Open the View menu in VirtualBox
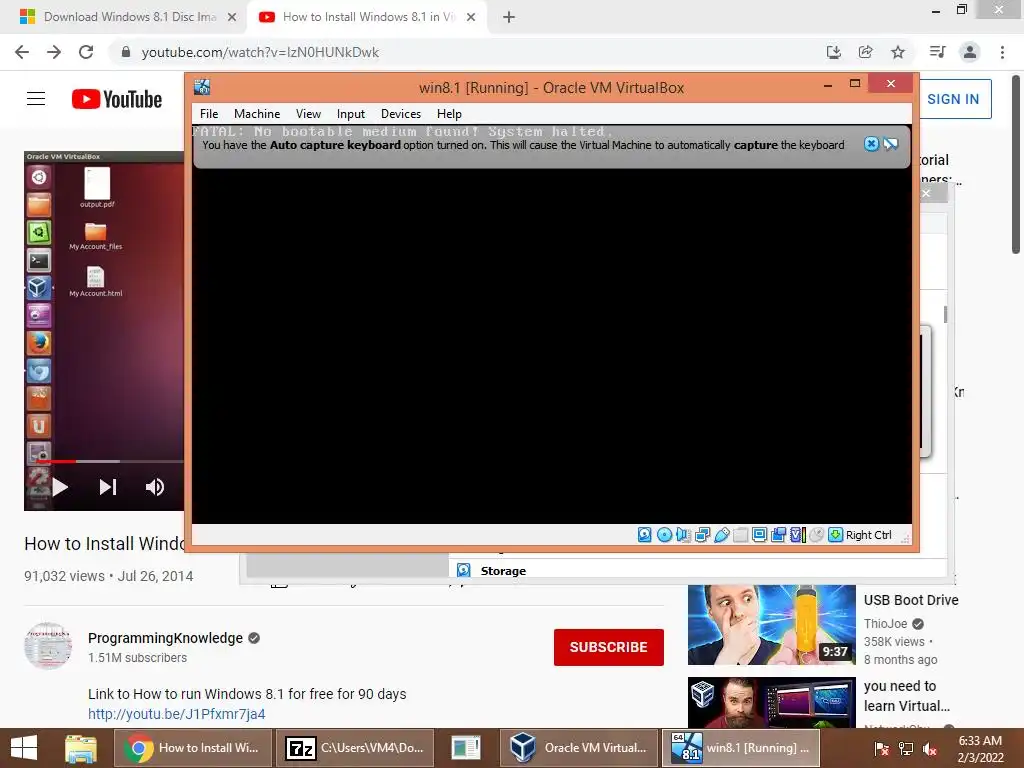Image resolution: width=1024 pixels, height=768 pixels. 308,114
